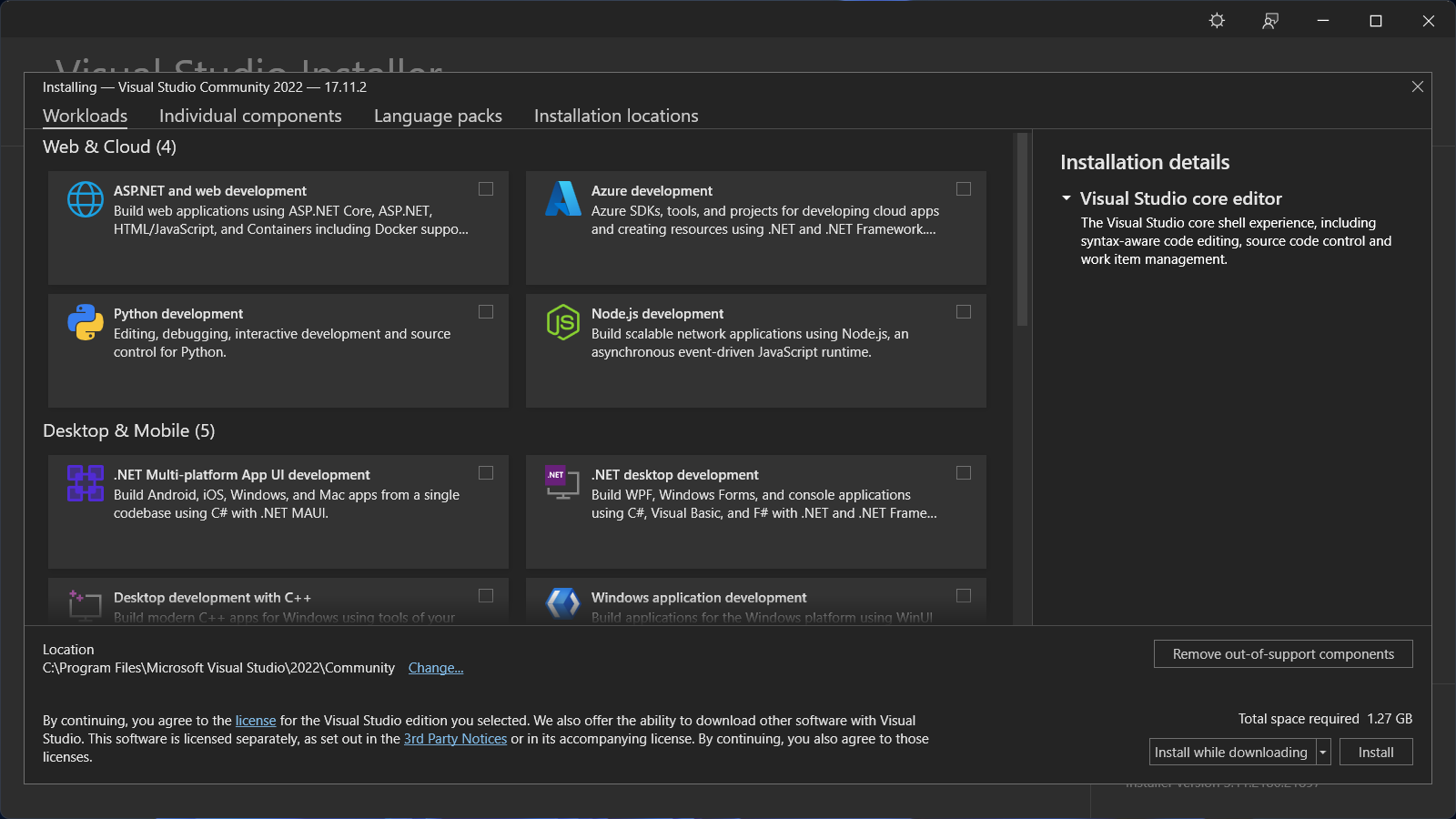
Task: Open theme settings sun icon in title bar
Action: click(x=1217, y=20)
